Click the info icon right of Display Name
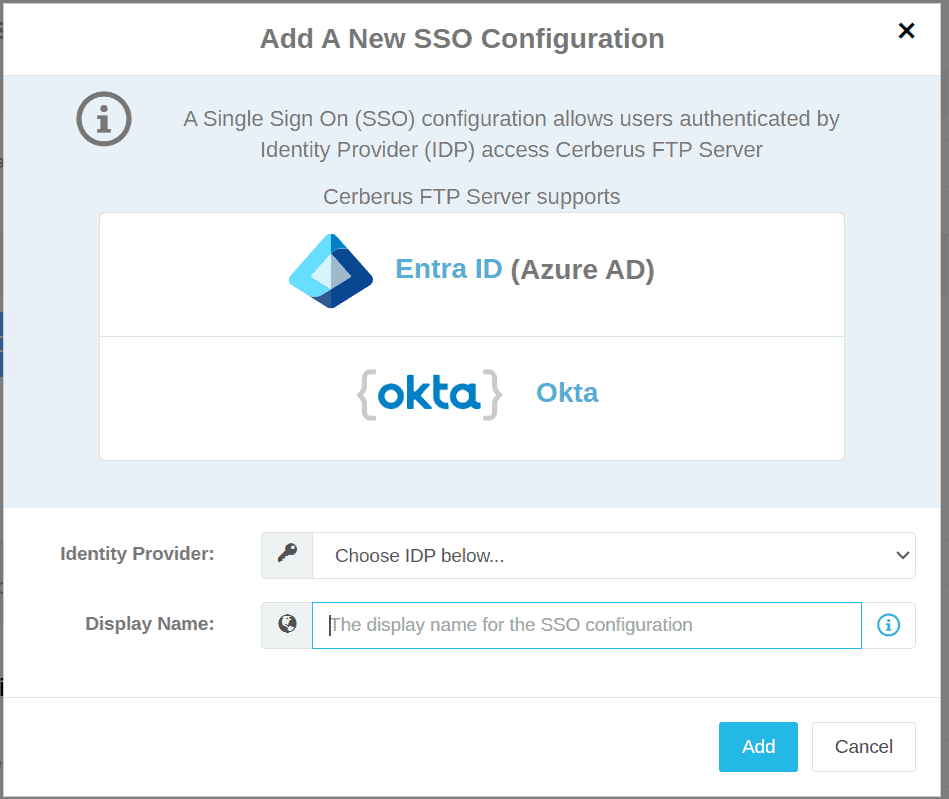This screenshot has width=949, height=799. tap(888, 625)
